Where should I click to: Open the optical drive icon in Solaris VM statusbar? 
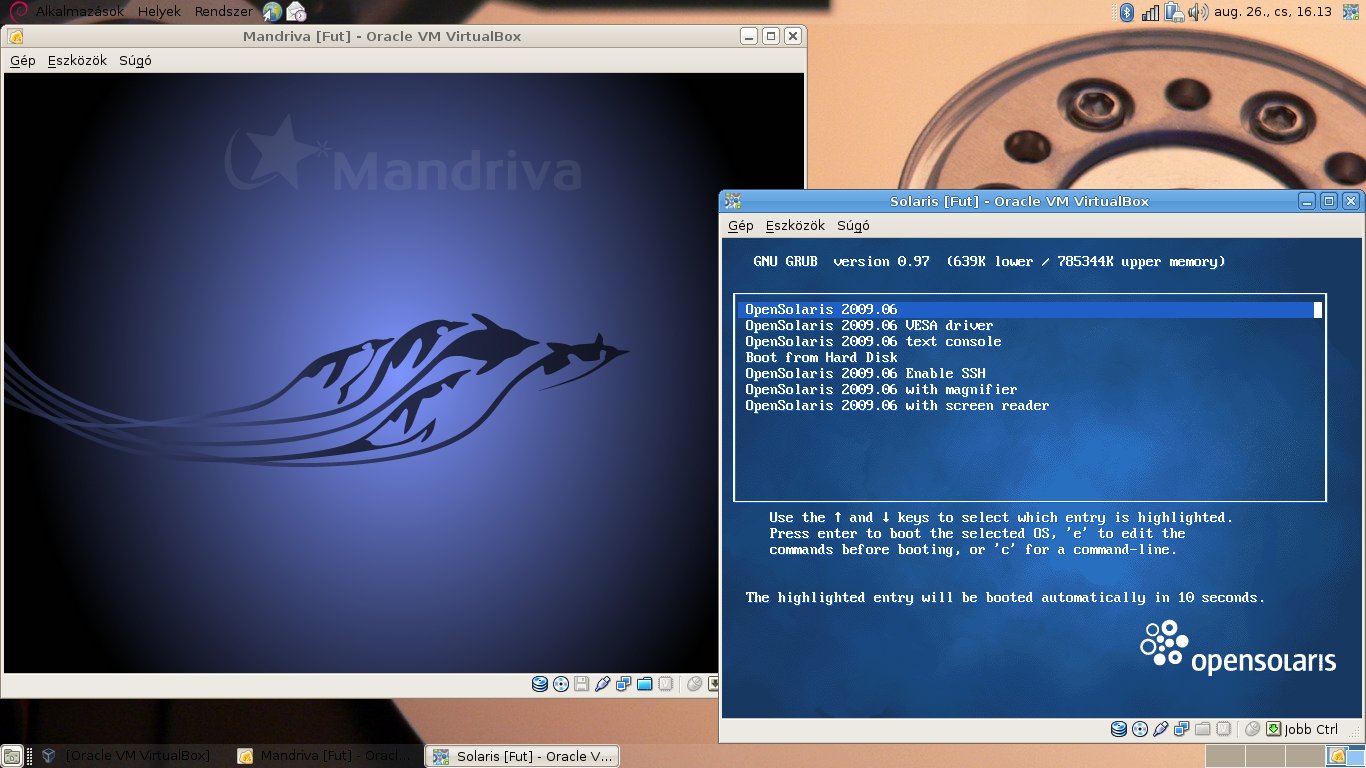(1139, 727)
